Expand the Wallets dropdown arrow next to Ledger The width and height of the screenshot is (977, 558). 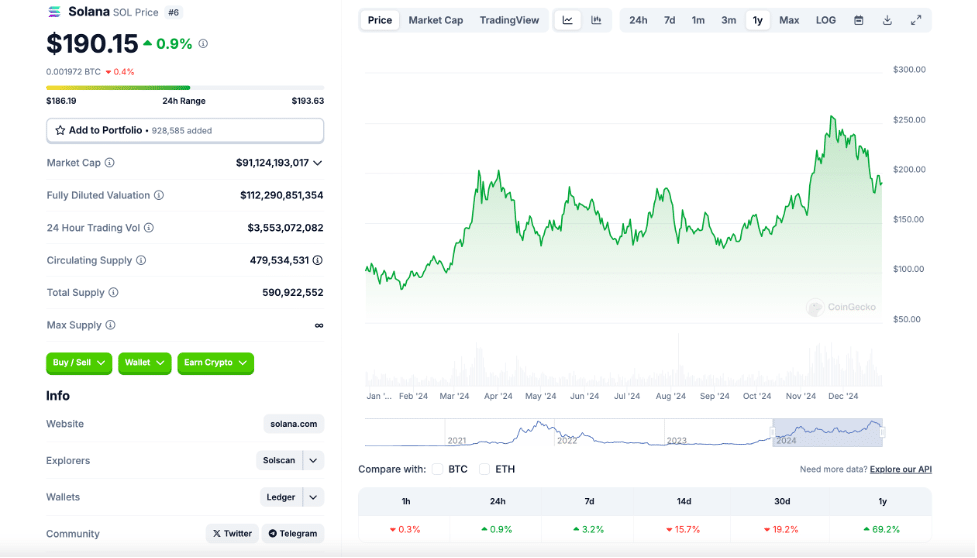tap(313, 498)
